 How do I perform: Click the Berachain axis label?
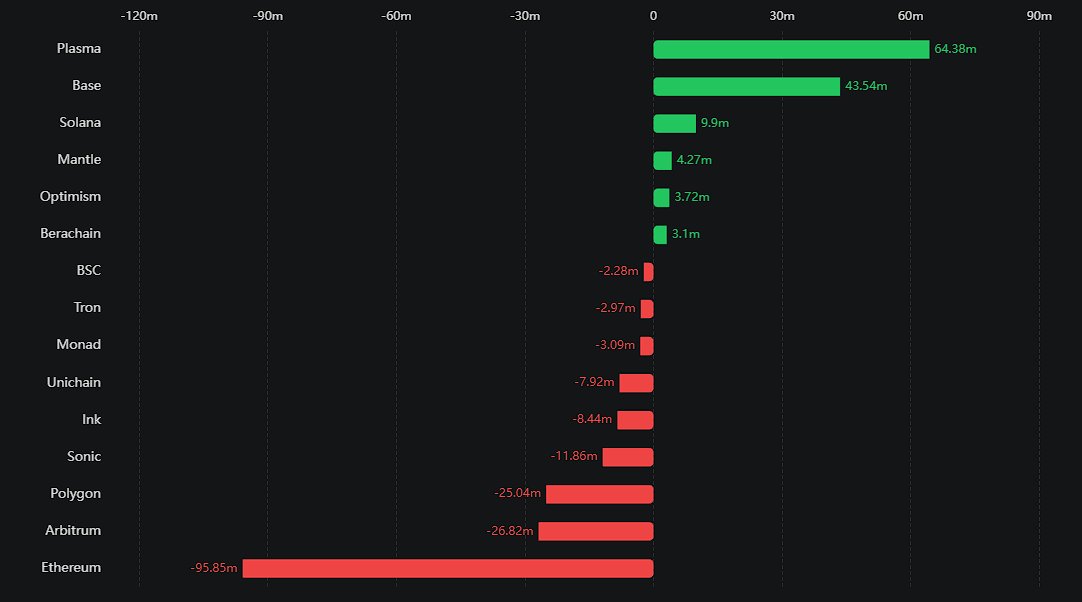point(70,234)
